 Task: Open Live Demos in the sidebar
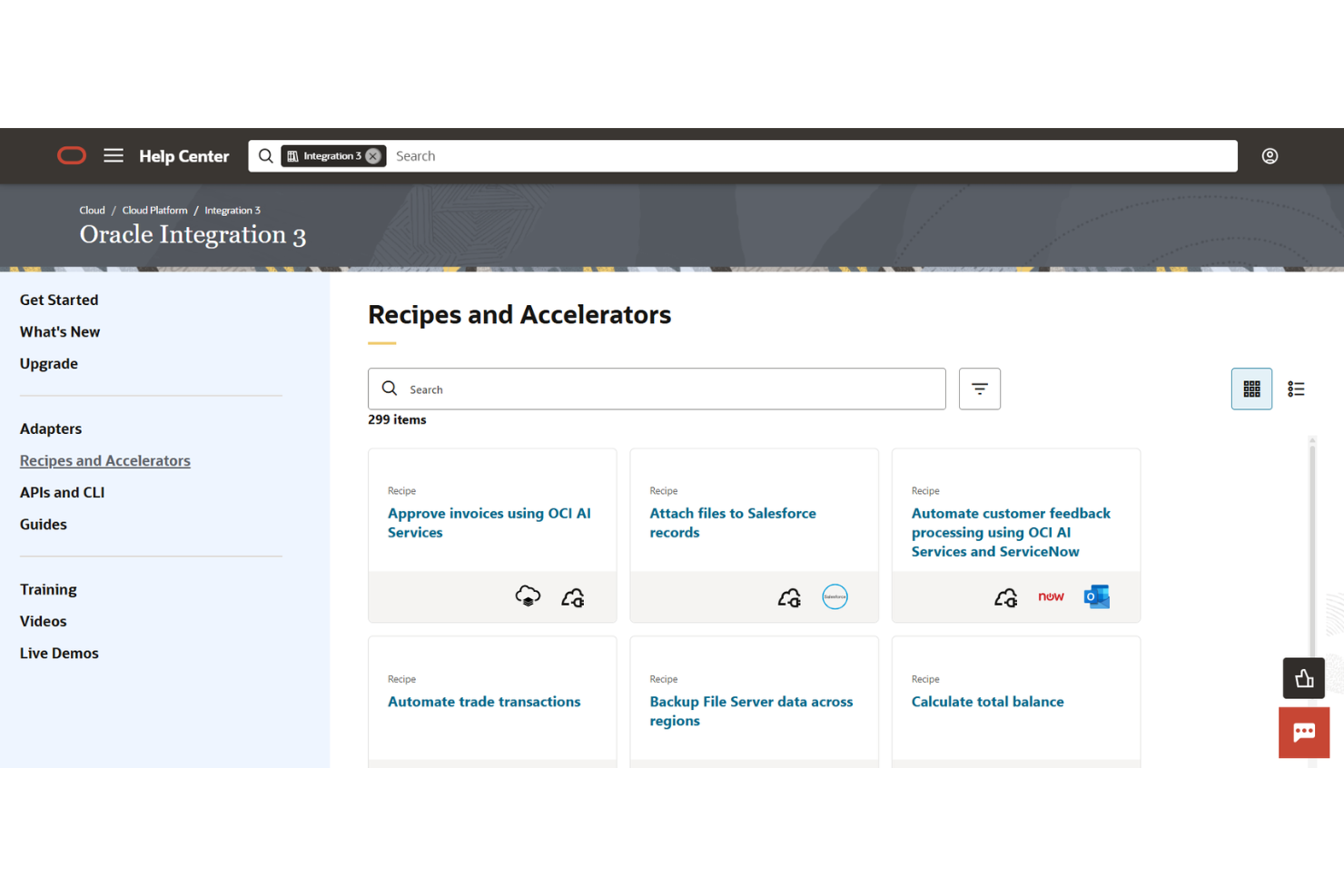(x=59, y=654)
